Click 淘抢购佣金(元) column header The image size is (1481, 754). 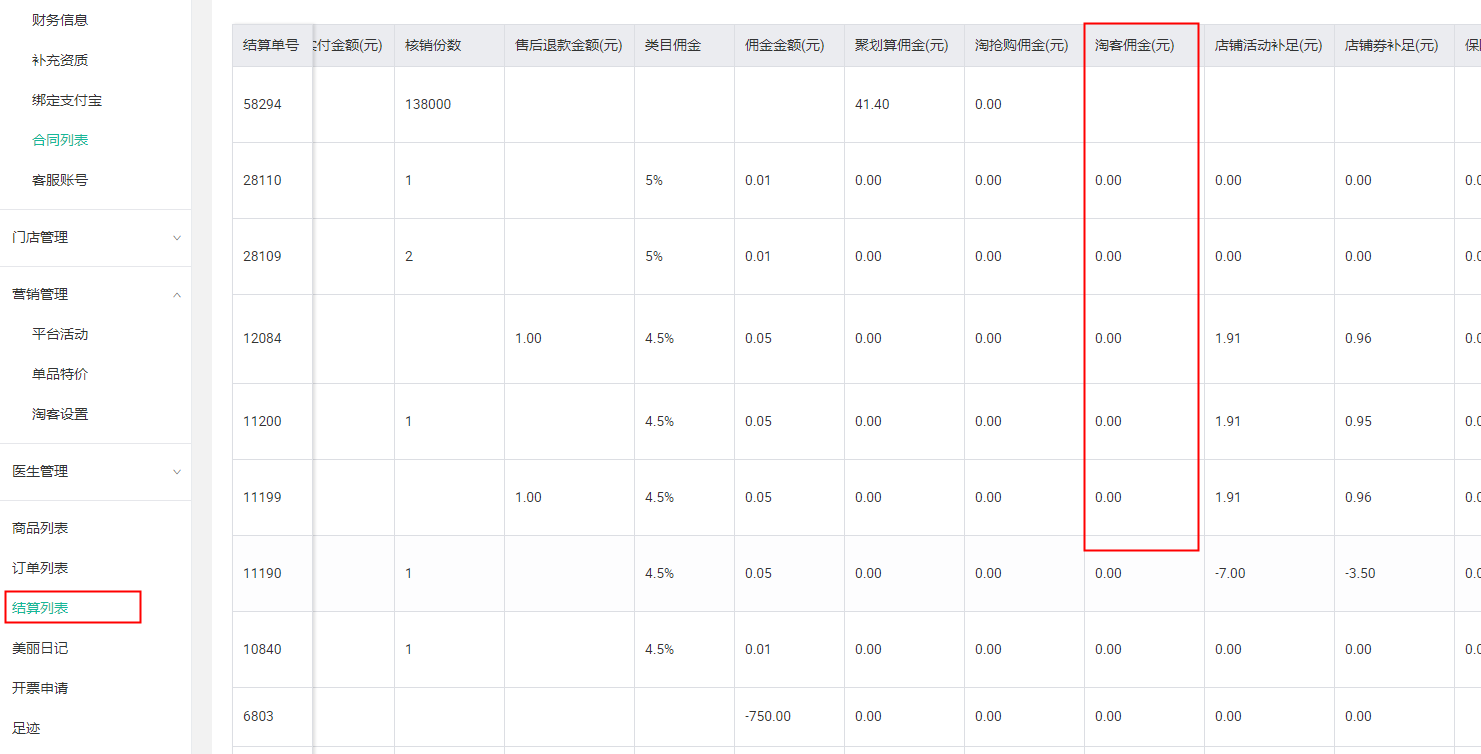point(1022,45)
